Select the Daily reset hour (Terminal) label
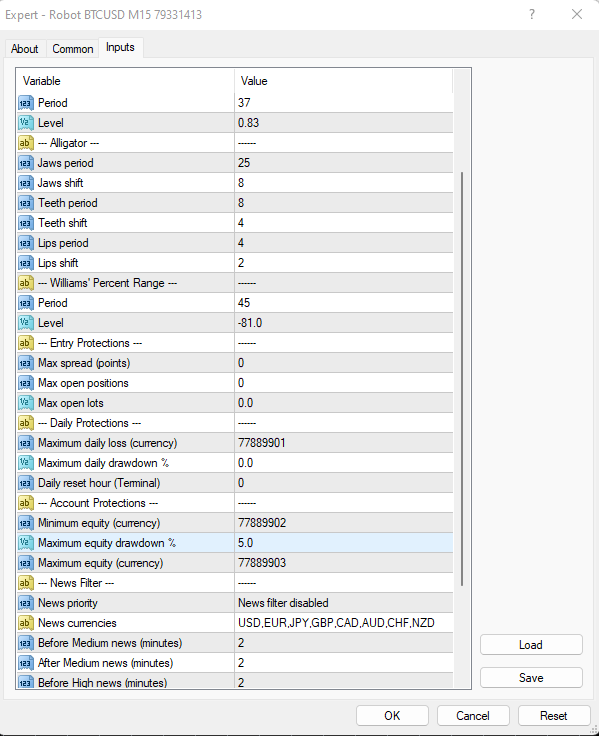The height and width of the screenshot is (736, 599). coord(99,483)
